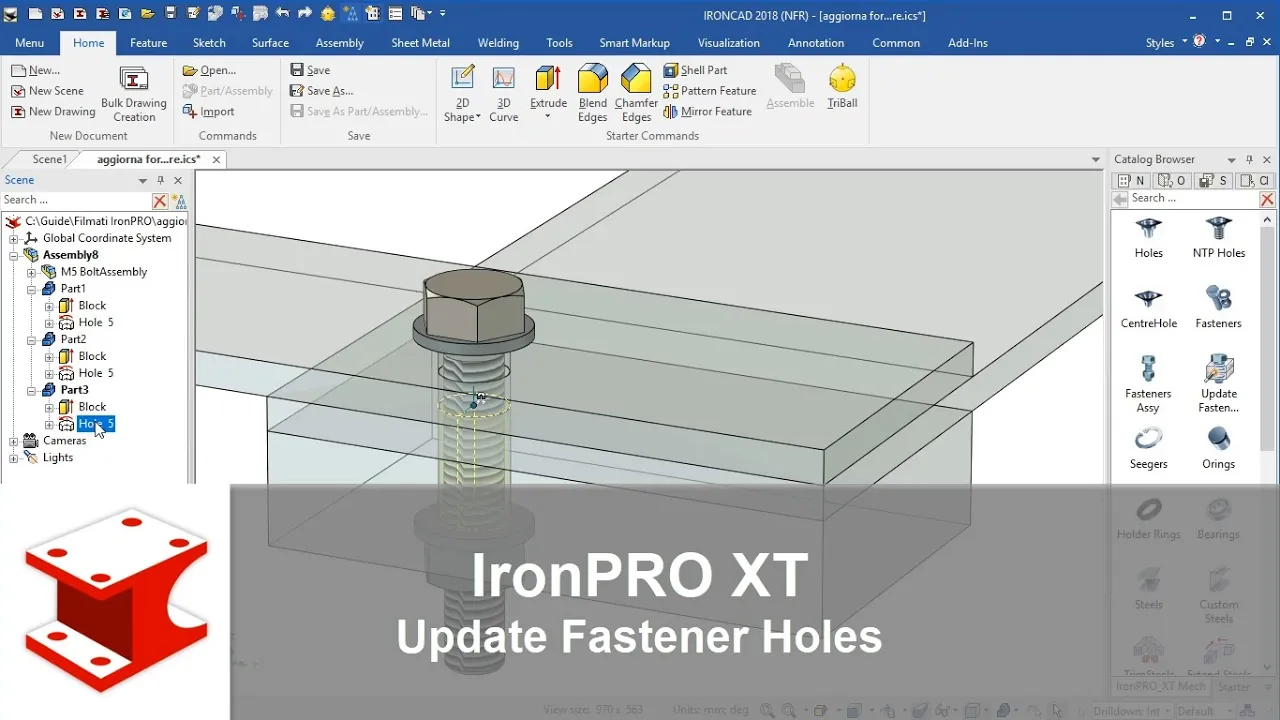
Task: Click the Save As command
Action: (321, 91)
